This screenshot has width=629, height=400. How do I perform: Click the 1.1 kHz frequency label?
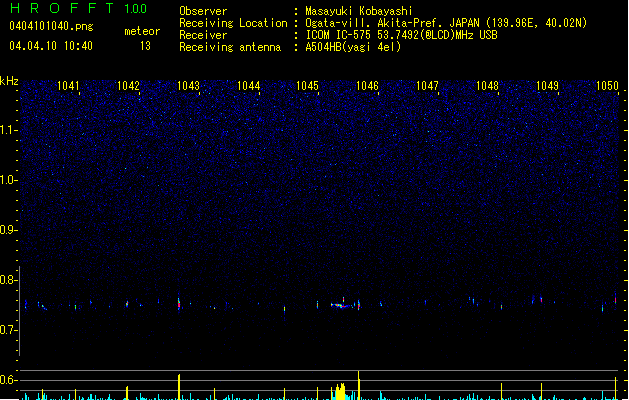[x=8, y=130]
